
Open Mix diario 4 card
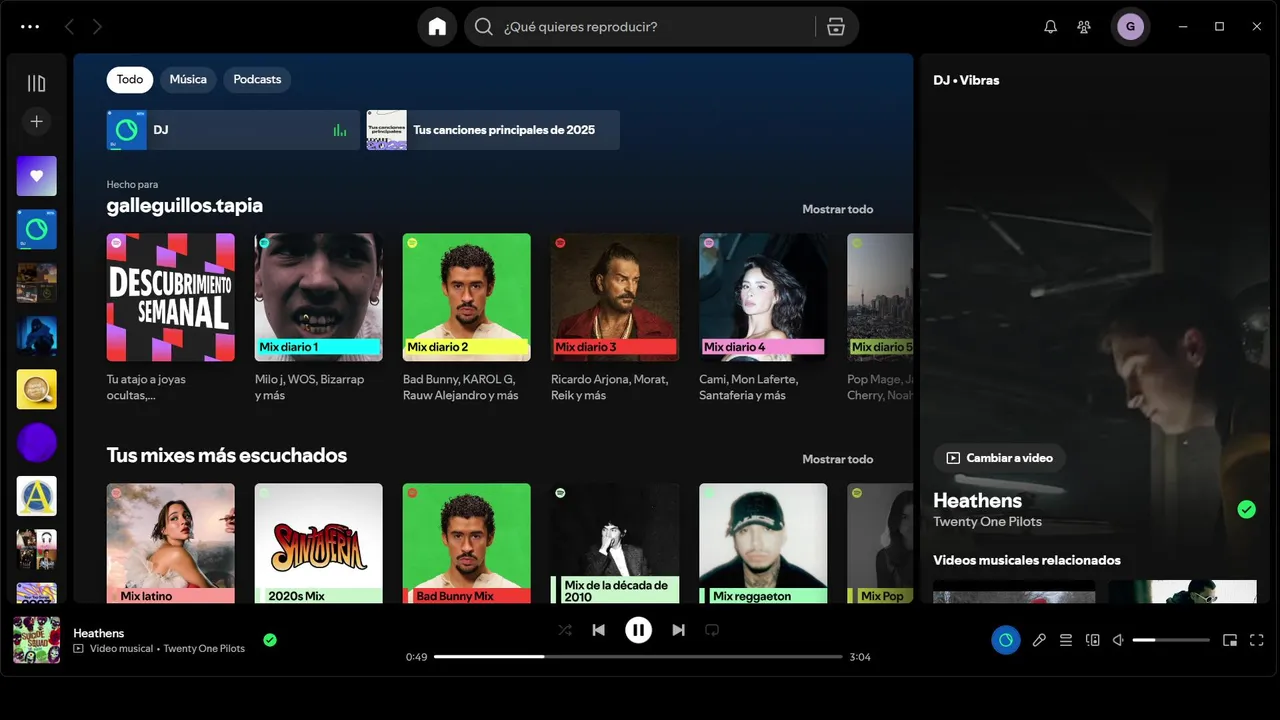763,297
